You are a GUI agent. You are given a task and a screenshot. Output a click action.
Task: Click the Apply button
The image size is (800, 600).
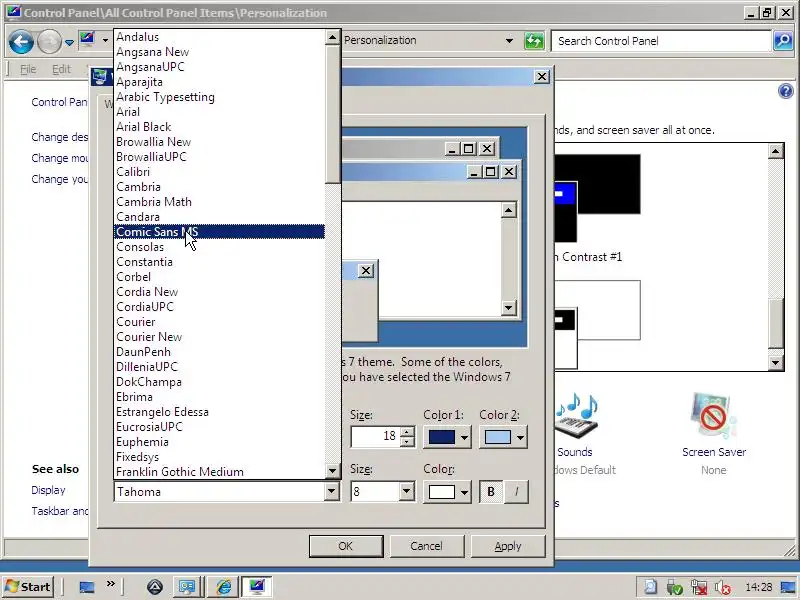pos(508,546)
